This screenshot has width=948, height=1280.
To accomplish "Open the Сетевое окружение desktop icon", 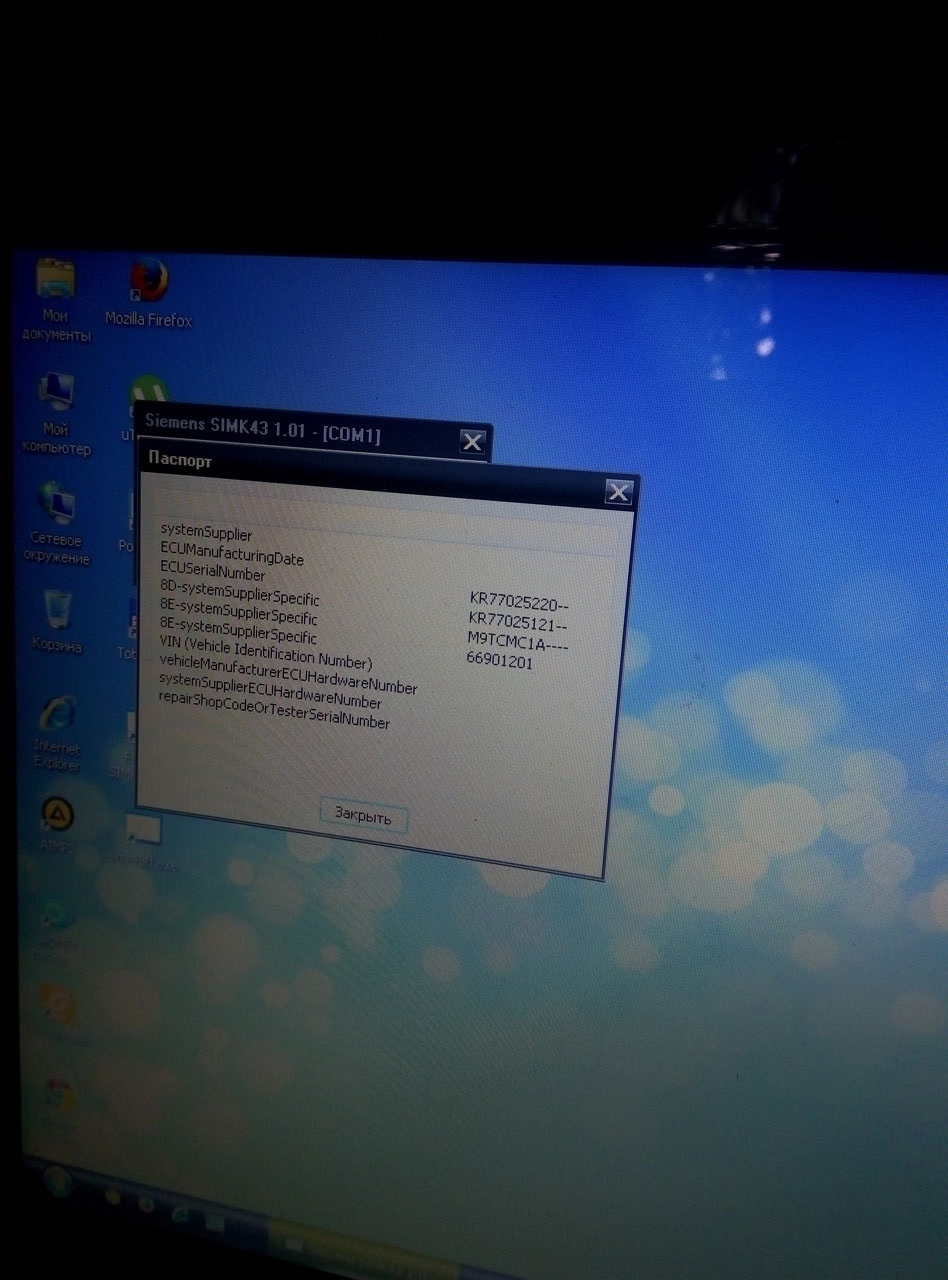I will [56, 523].
